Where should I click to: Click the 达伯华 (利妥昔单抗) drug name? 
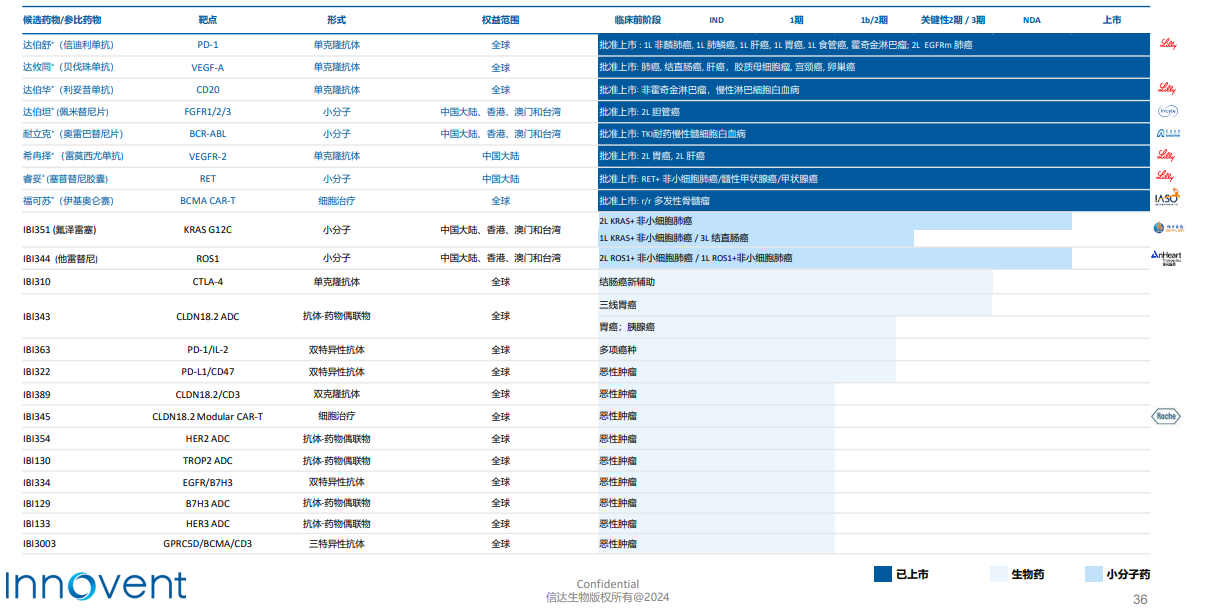(x=68, y=89)
